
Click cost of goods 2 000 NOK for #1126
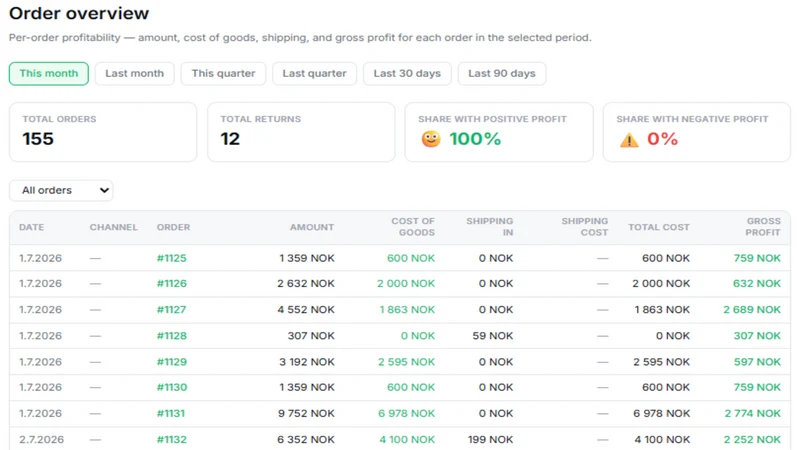tap(406, 284)
